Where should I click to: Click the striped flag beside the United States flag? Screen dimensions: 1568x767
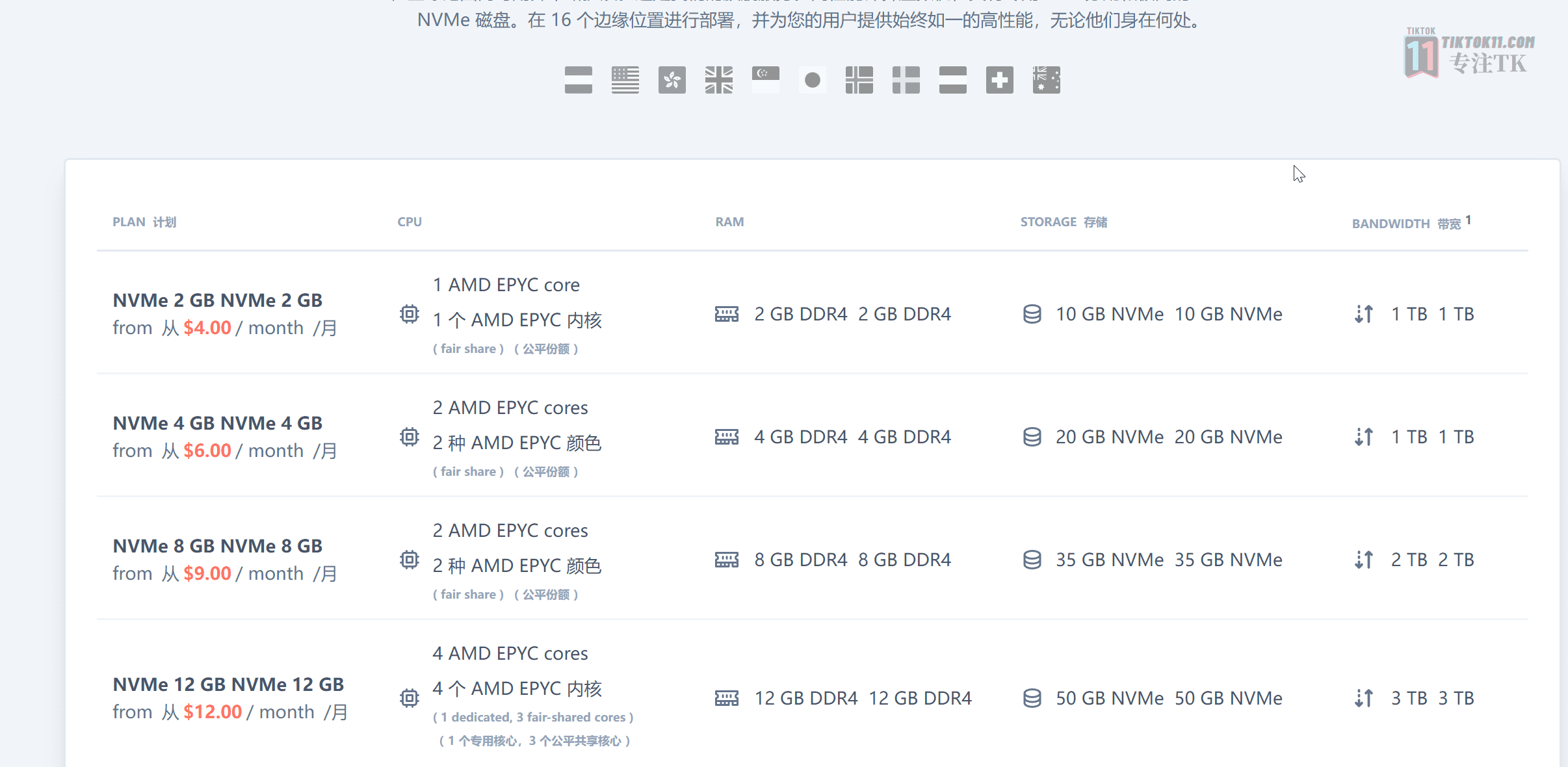579,80
